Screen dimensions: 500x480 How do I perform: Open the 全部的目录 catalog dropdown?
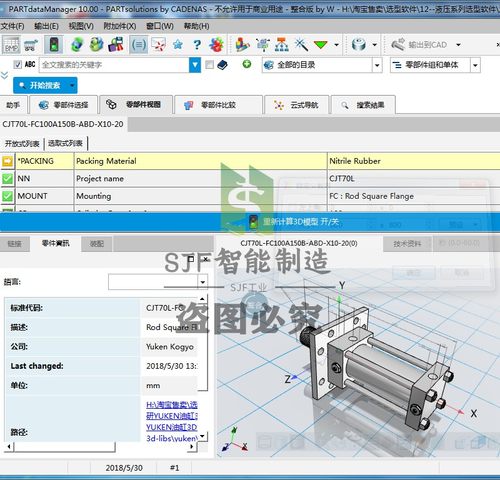377,65
